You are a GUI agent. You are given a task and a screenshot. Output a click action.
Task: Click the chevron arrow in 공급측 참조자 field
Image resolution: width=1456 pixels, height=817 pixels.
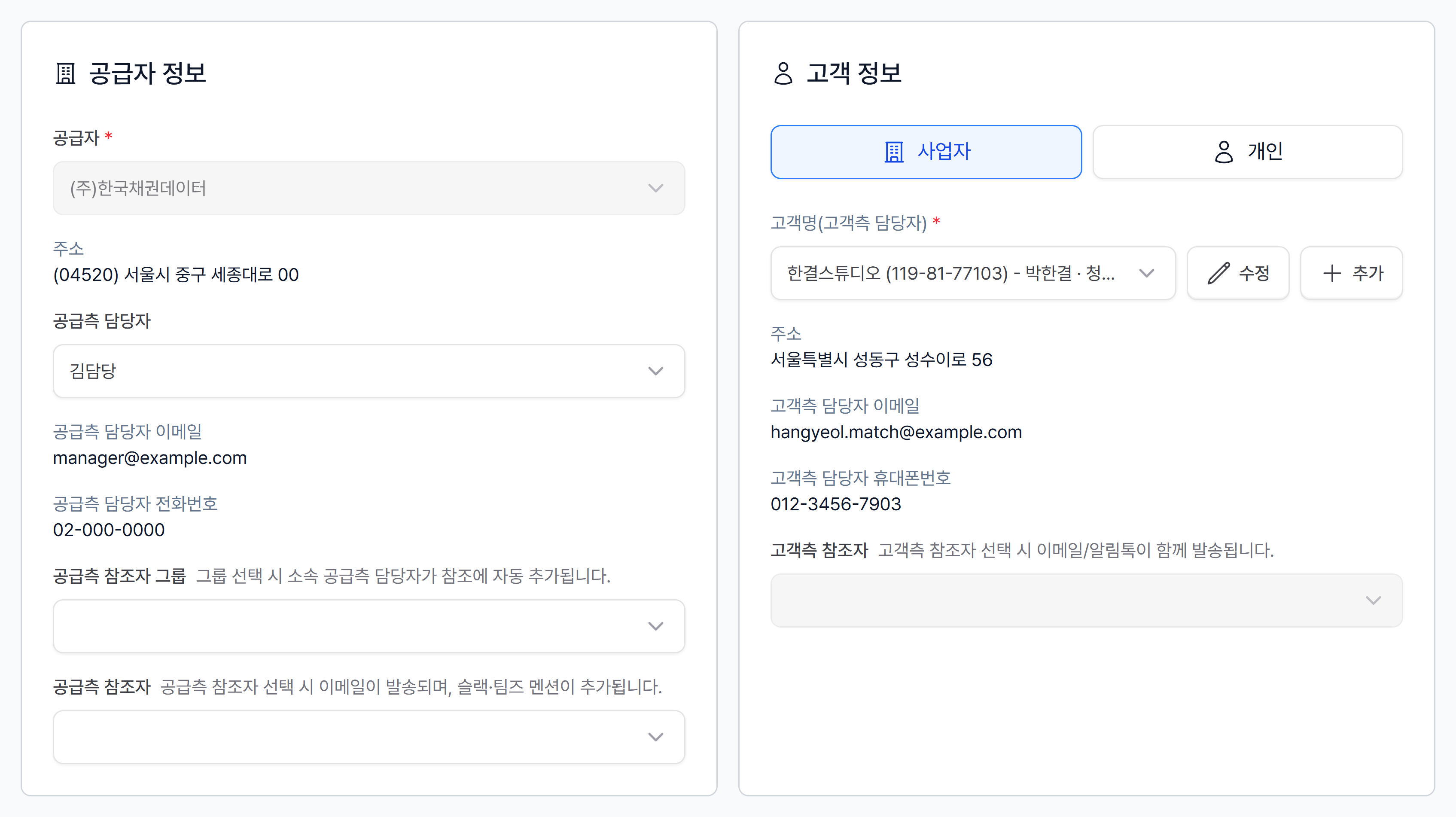pos(656,737)
